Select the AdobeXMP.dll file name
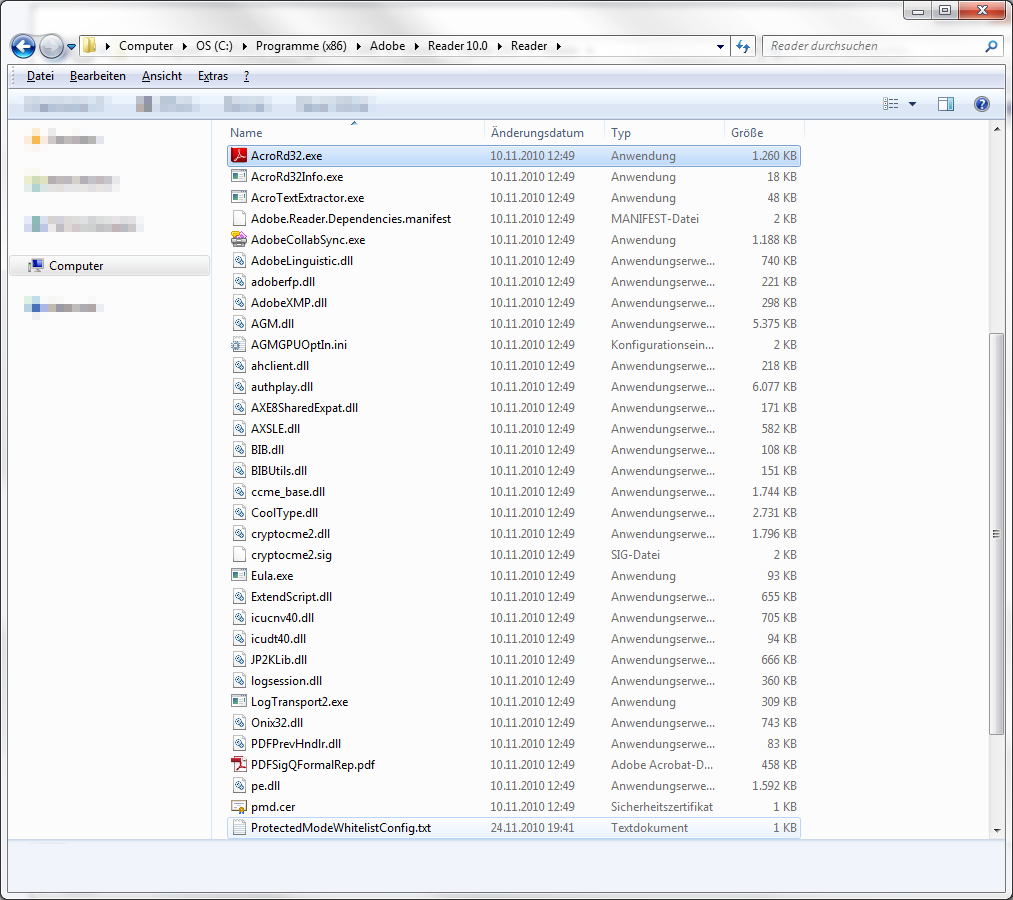 289,302
